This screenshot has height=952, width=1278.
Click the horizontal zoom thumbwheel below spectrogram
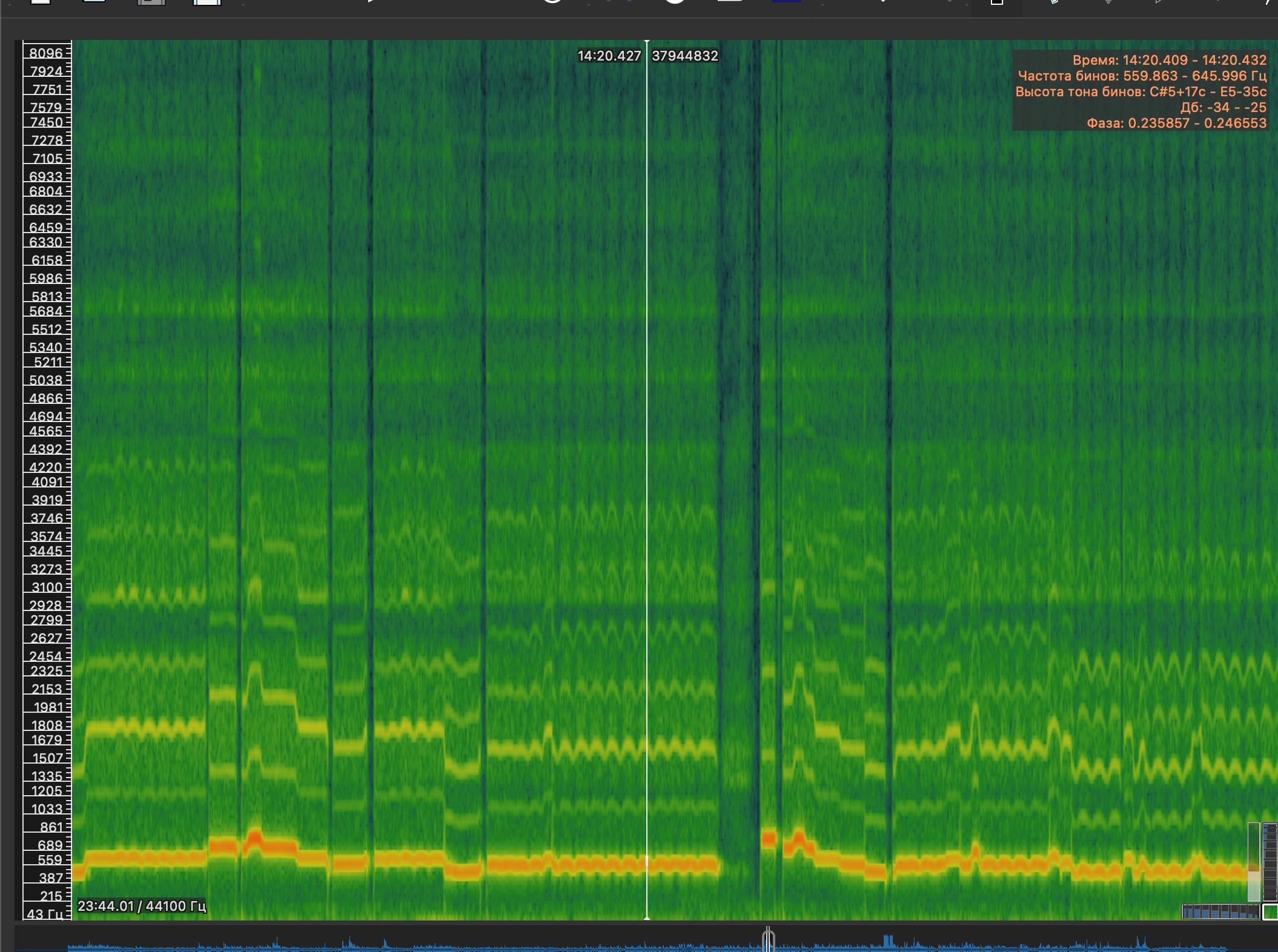[1220, 911]
